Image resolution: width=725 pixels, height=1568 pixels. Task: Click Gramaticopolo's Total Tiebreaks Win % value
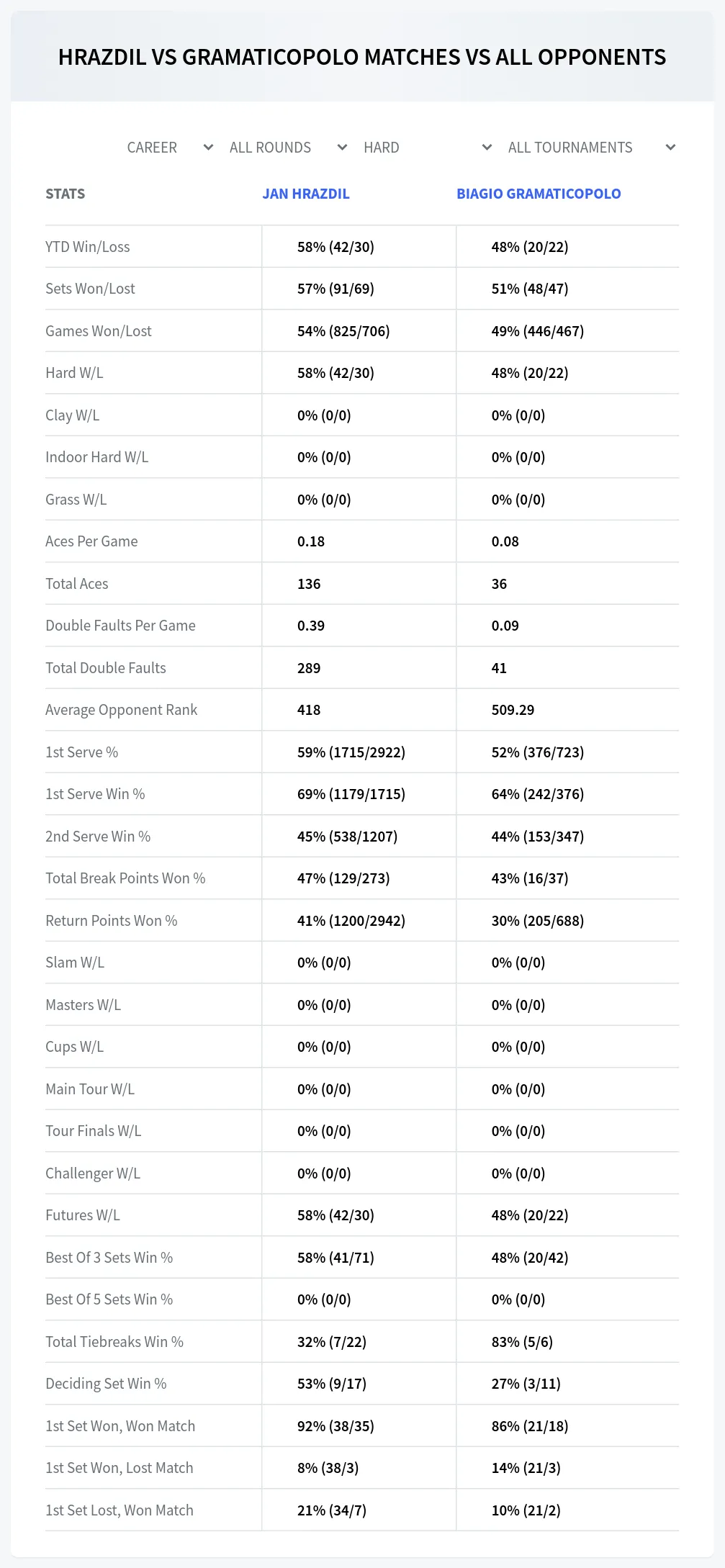click(x=523, y=1342)
